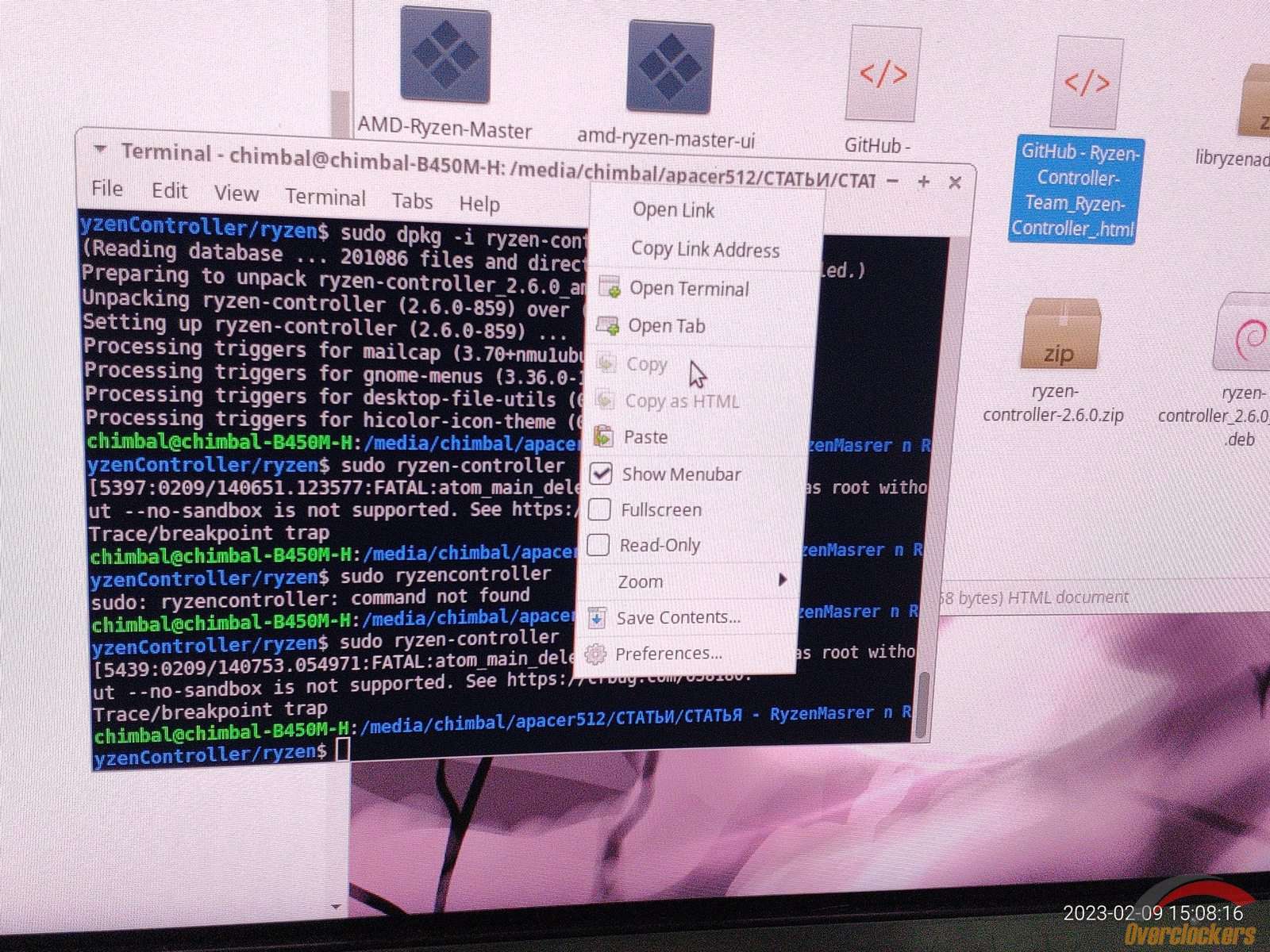Open the Terminal menu in menubar
The width and height of the screenshot is (1270, 952).
coord(325,197)
